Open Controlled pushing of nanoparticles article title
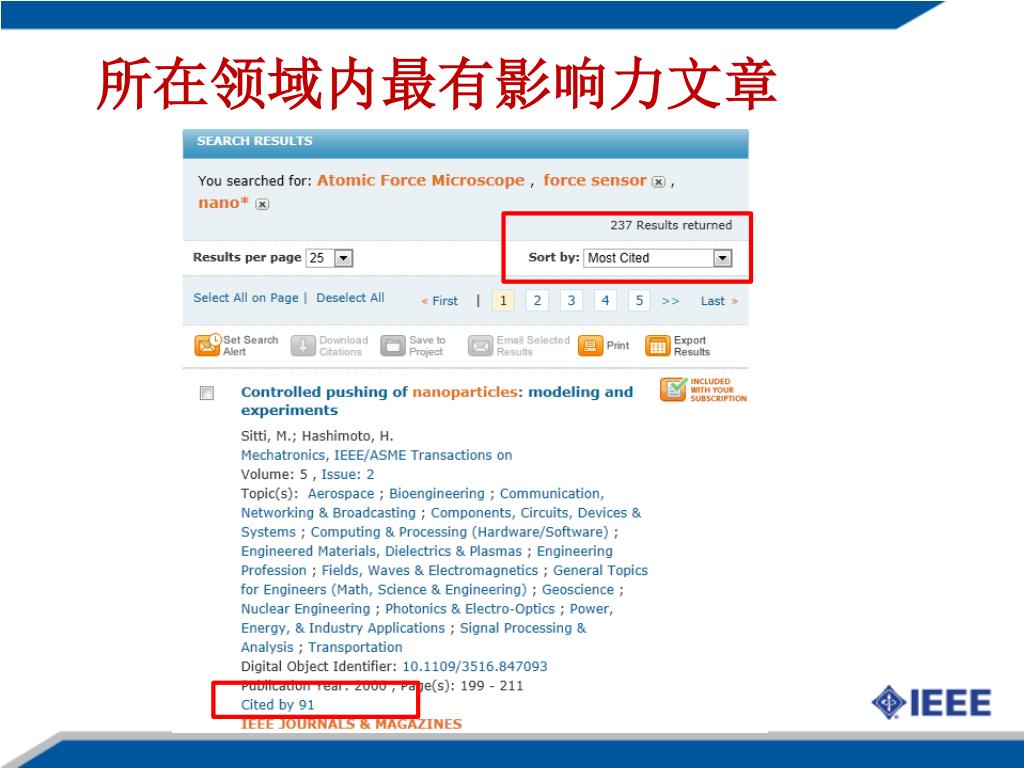This screenshot has width=1024, height=768. (x=436, y=400)
